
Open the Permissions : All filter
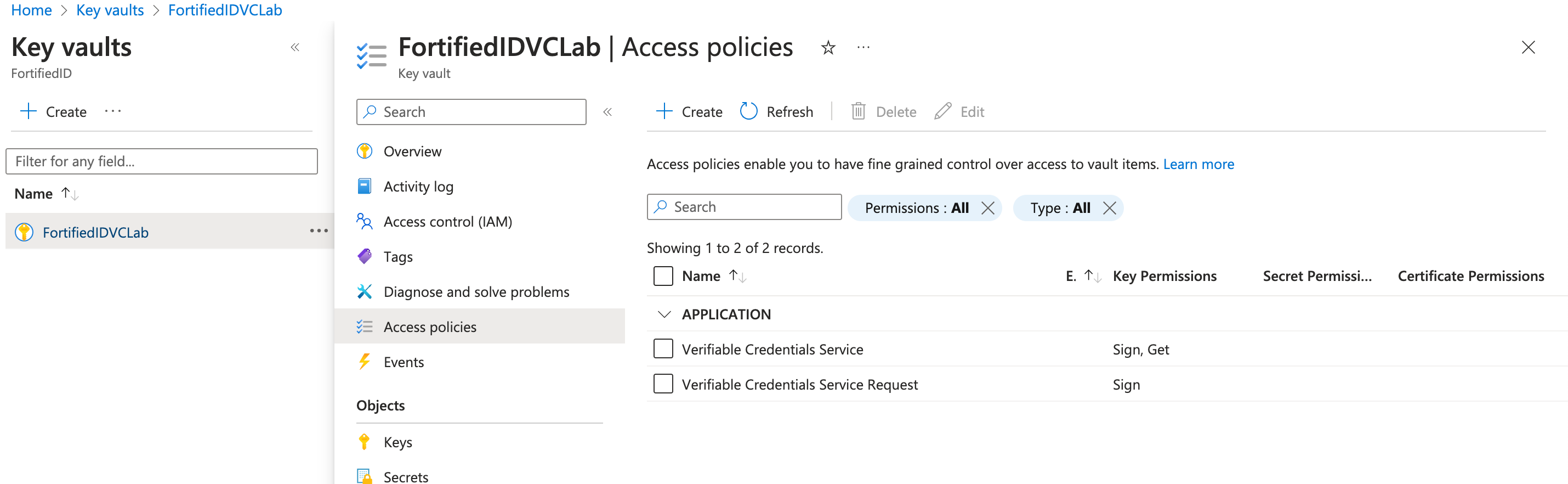[917, 209]
